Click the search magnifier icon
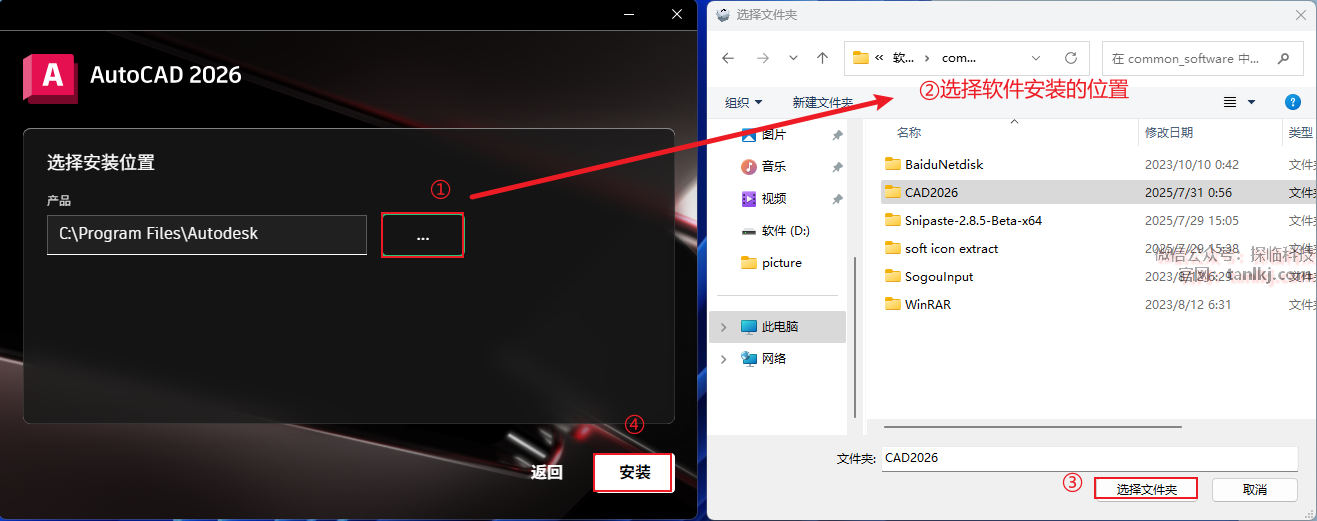The image size is (1317, 521). click(1284, 59)
